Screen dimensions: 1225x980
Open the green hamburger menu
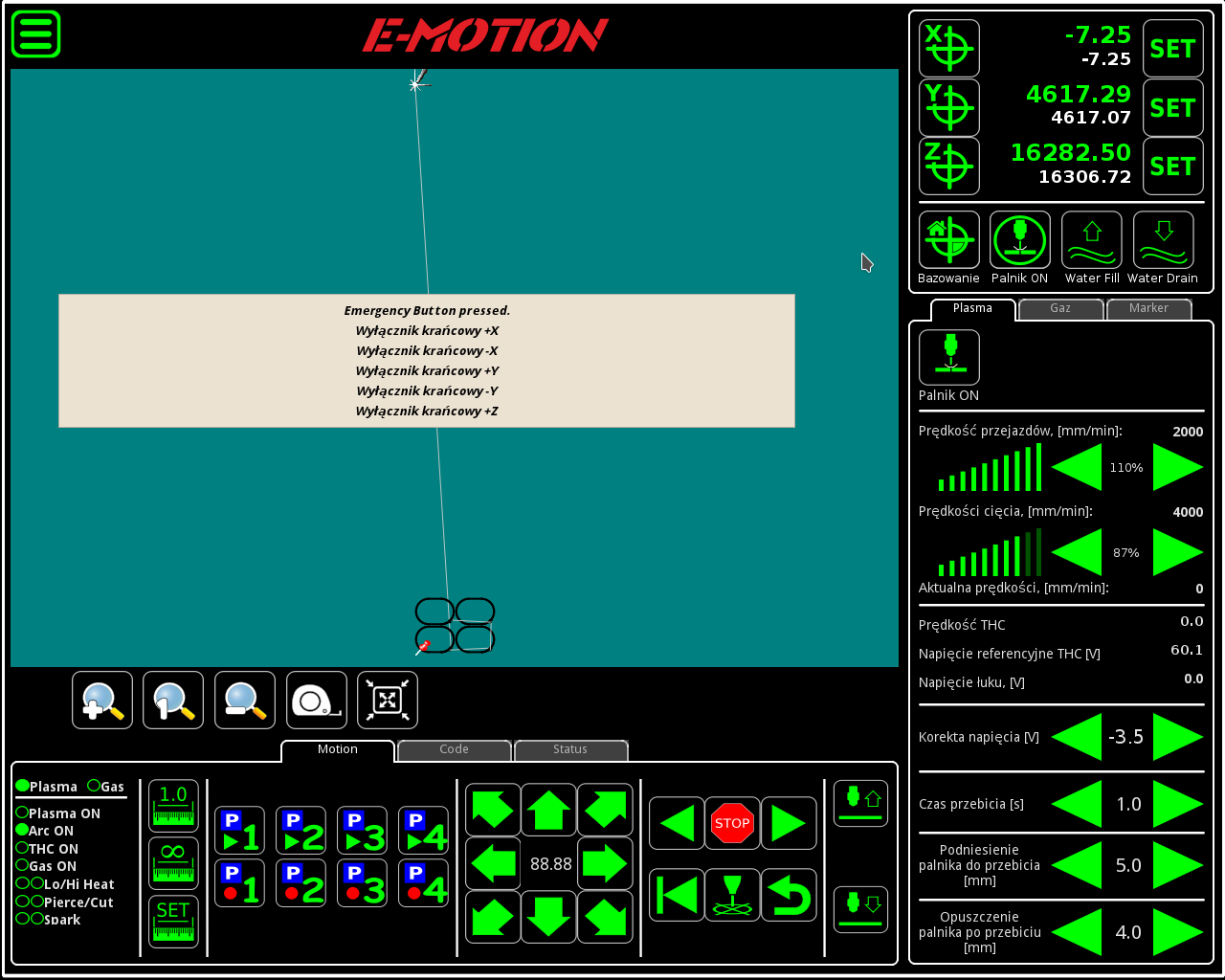tap(36, 34)
